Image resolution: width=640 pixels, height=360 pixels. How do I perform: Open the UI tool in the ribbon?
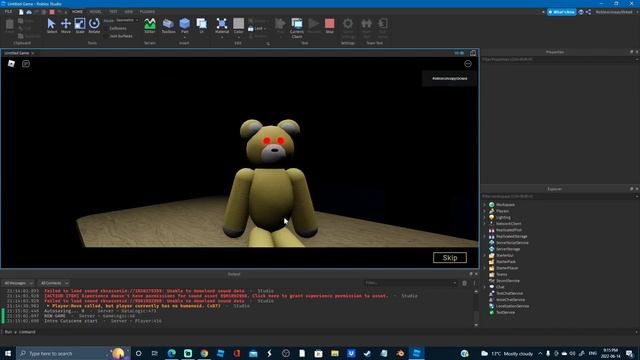click(x=202, y=26)
